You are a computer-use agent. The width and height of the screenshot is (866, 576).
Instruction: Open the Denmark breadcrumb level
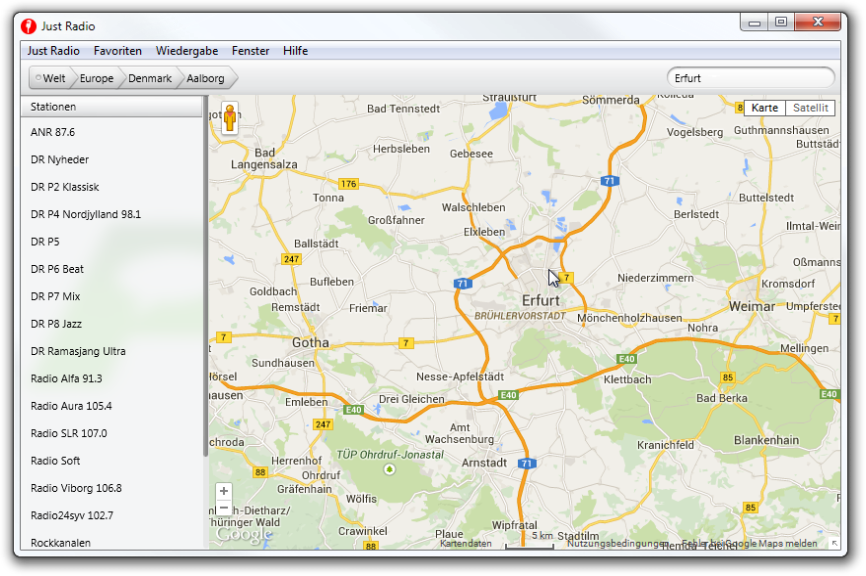tap(150, 78)
